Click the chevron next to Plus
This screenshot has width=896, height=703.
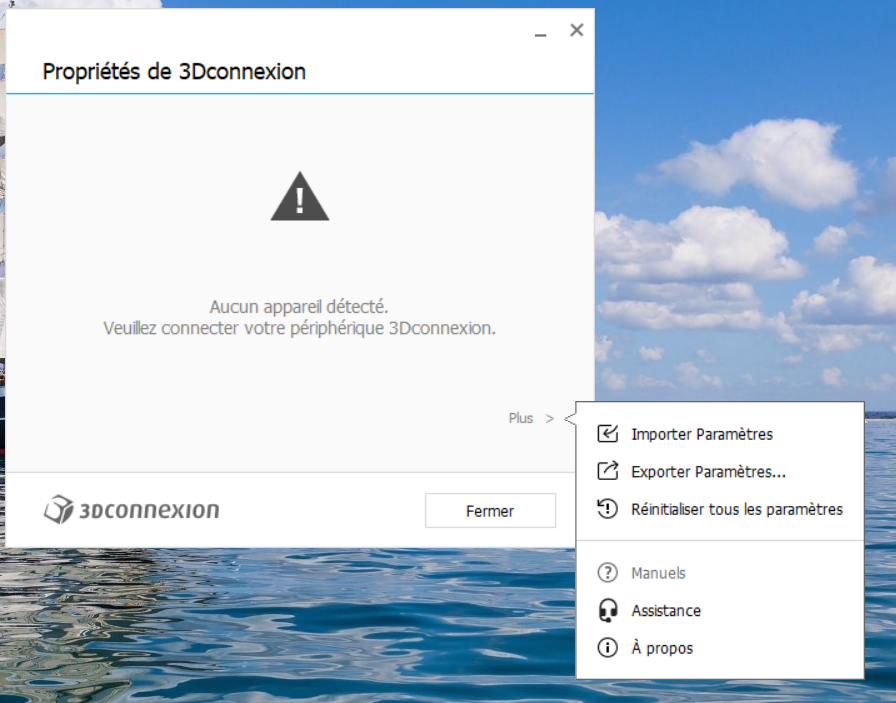click(550, 419)
